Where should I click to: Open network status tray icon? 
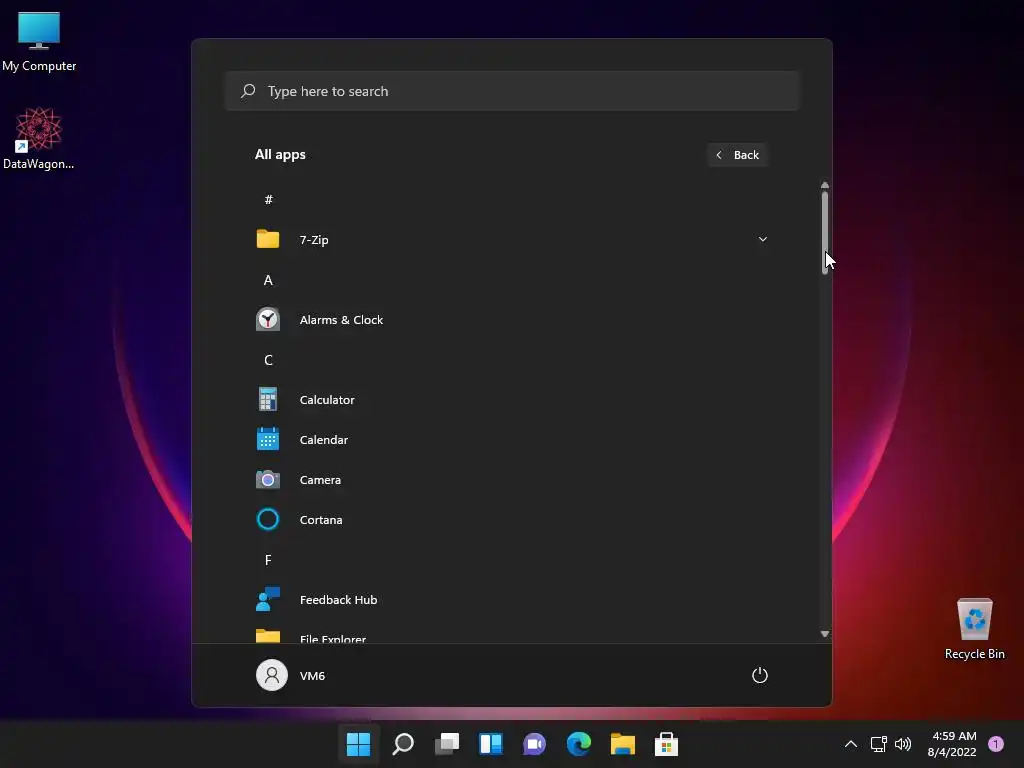point(878,744)
